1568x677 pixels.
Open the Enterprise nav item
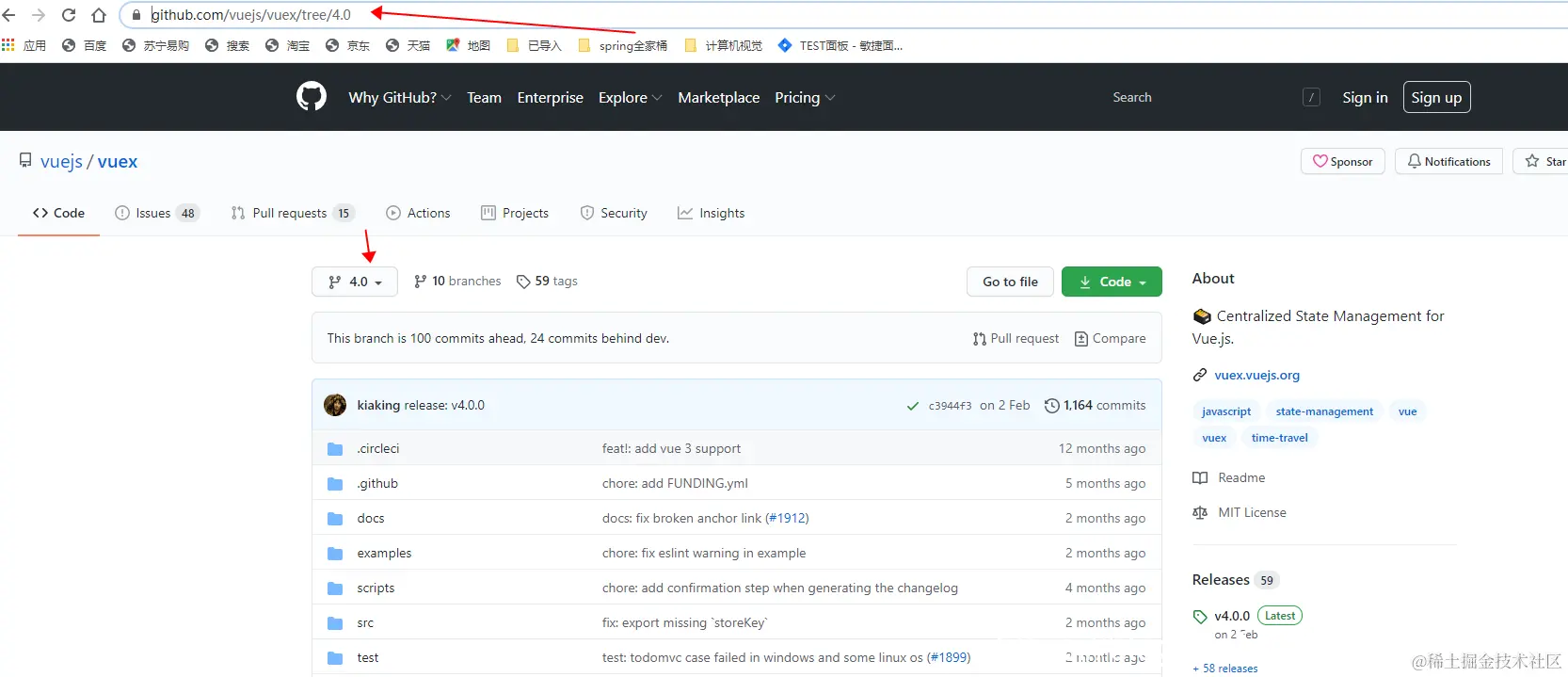[x=551, y=98]
